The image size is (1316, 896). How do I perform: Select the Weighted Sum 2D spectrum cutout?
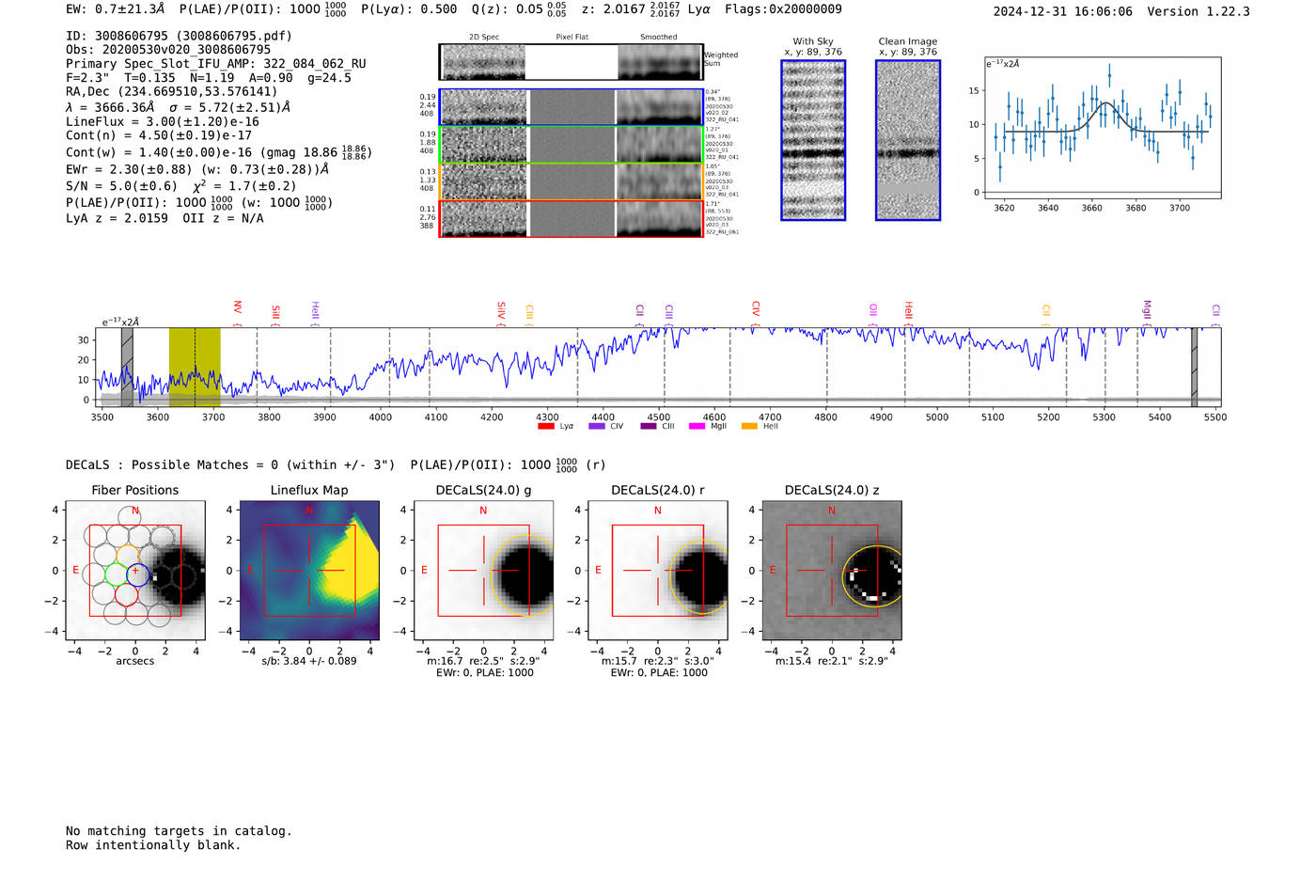pos(483,62)
